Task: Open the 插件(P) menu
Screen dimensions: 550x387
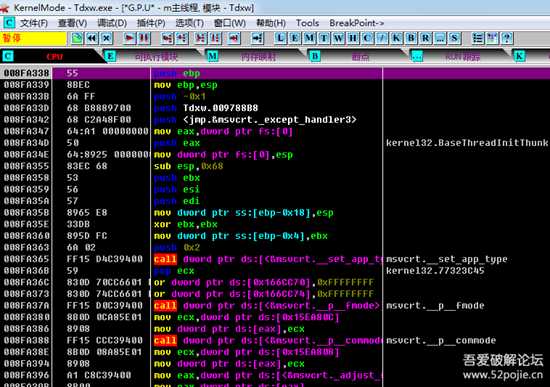Action: 151,23
